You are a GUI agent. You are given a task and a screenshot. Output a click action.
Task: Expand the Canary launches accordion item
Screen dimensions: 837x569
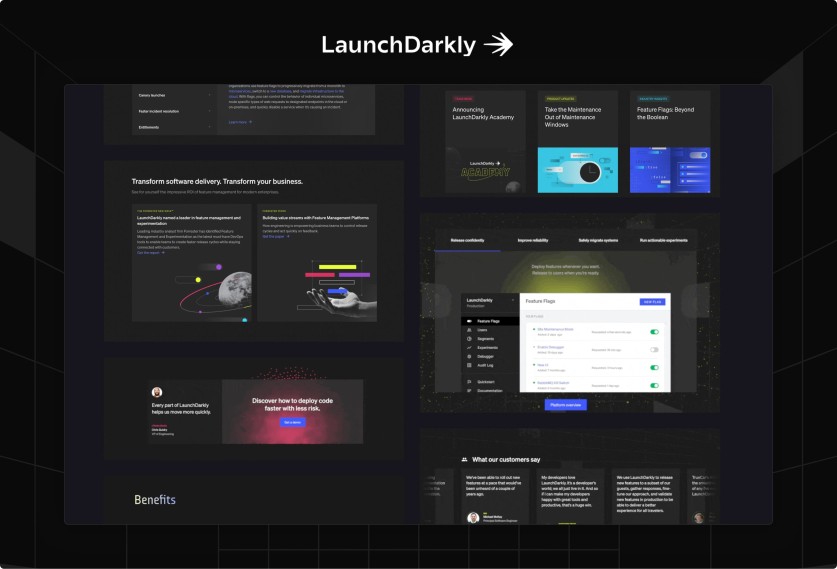(174, 95)
